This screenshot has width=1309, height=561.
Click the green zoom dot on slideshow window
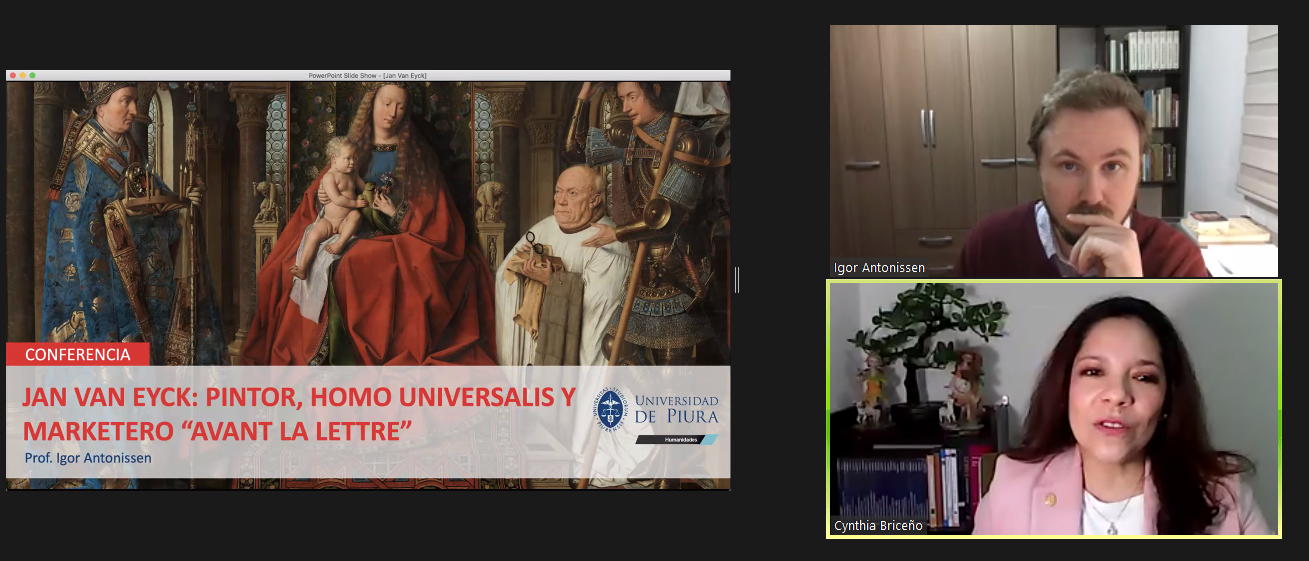tap(32, 75)
